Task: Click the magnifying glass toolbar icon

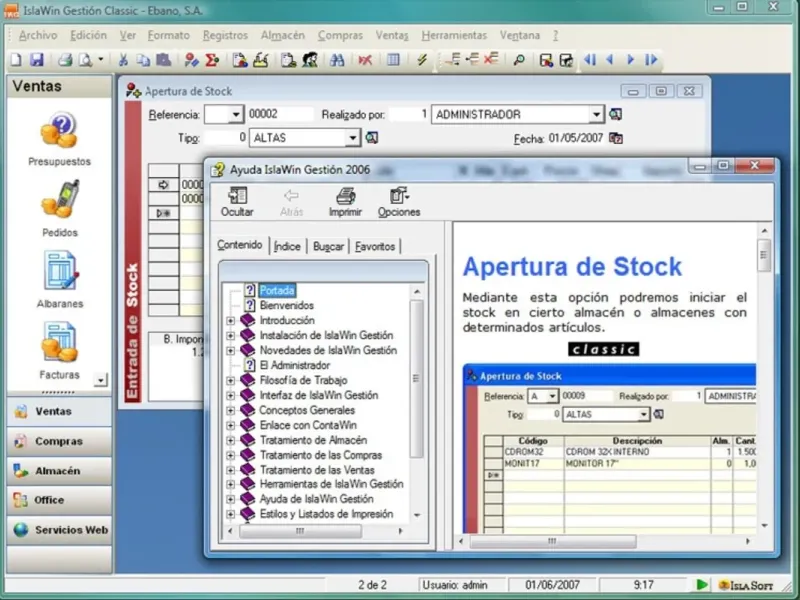Action: point(519,60)
